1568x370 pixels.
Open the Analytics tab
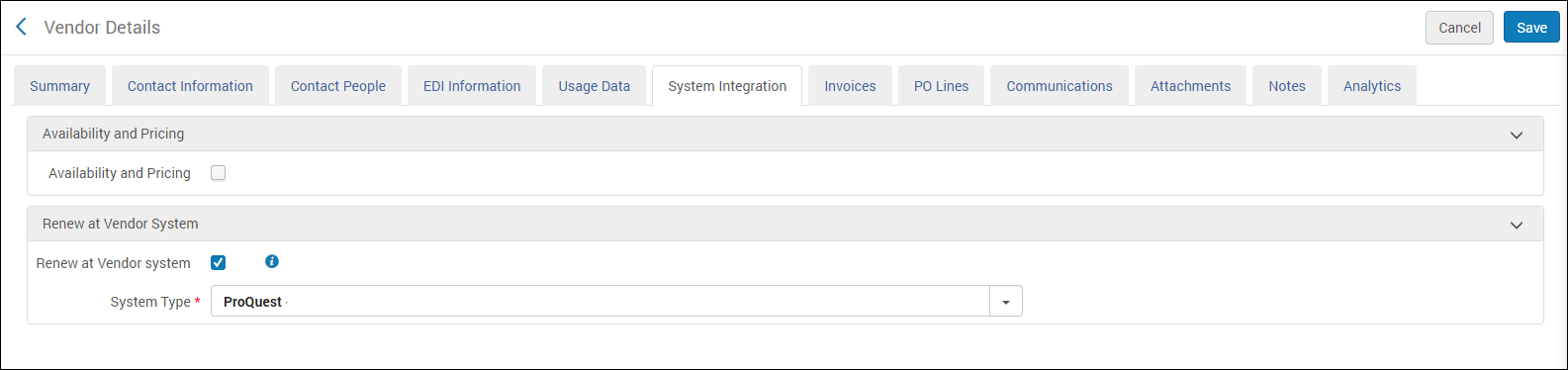click(x=1372, y=86)
